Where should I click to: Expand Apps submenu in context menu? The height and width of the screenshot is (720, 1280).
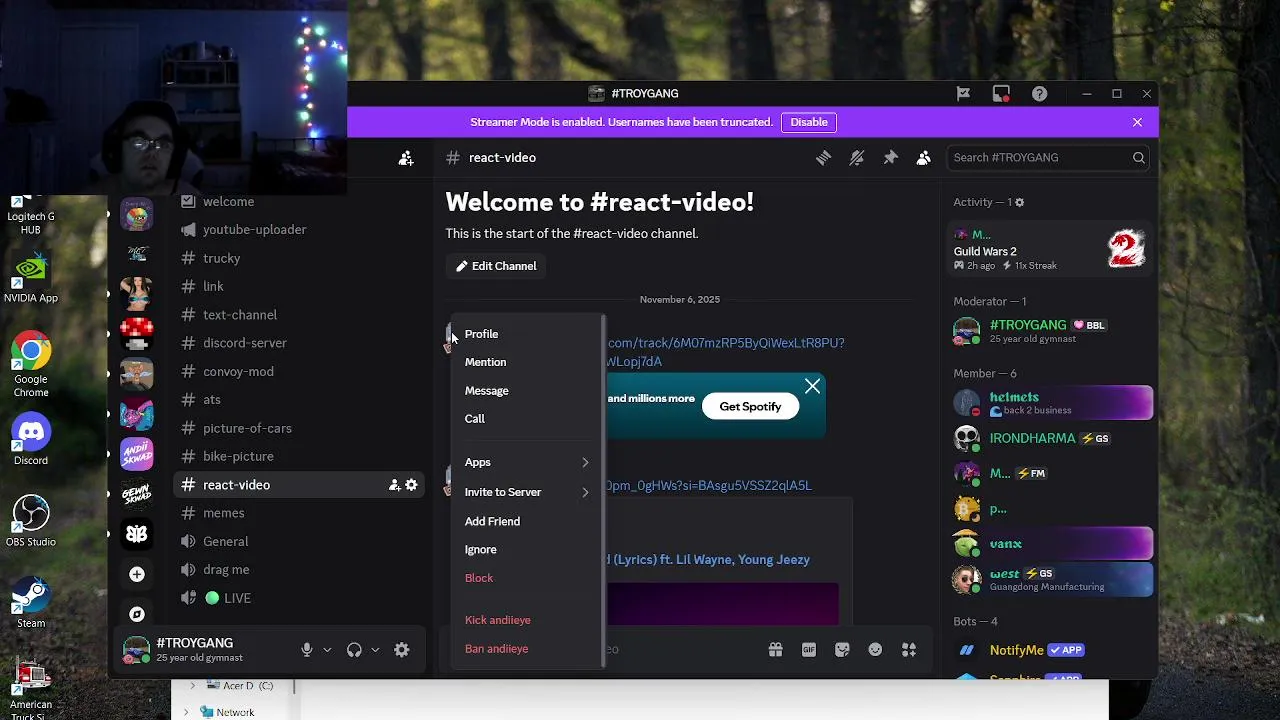click(527, 462)
